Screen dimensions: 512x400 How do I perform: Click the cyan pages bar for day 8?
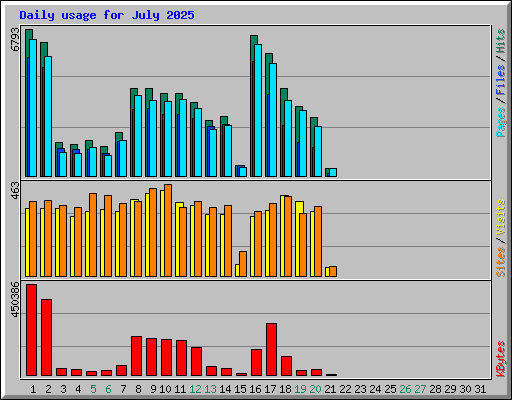click(138, 136)
